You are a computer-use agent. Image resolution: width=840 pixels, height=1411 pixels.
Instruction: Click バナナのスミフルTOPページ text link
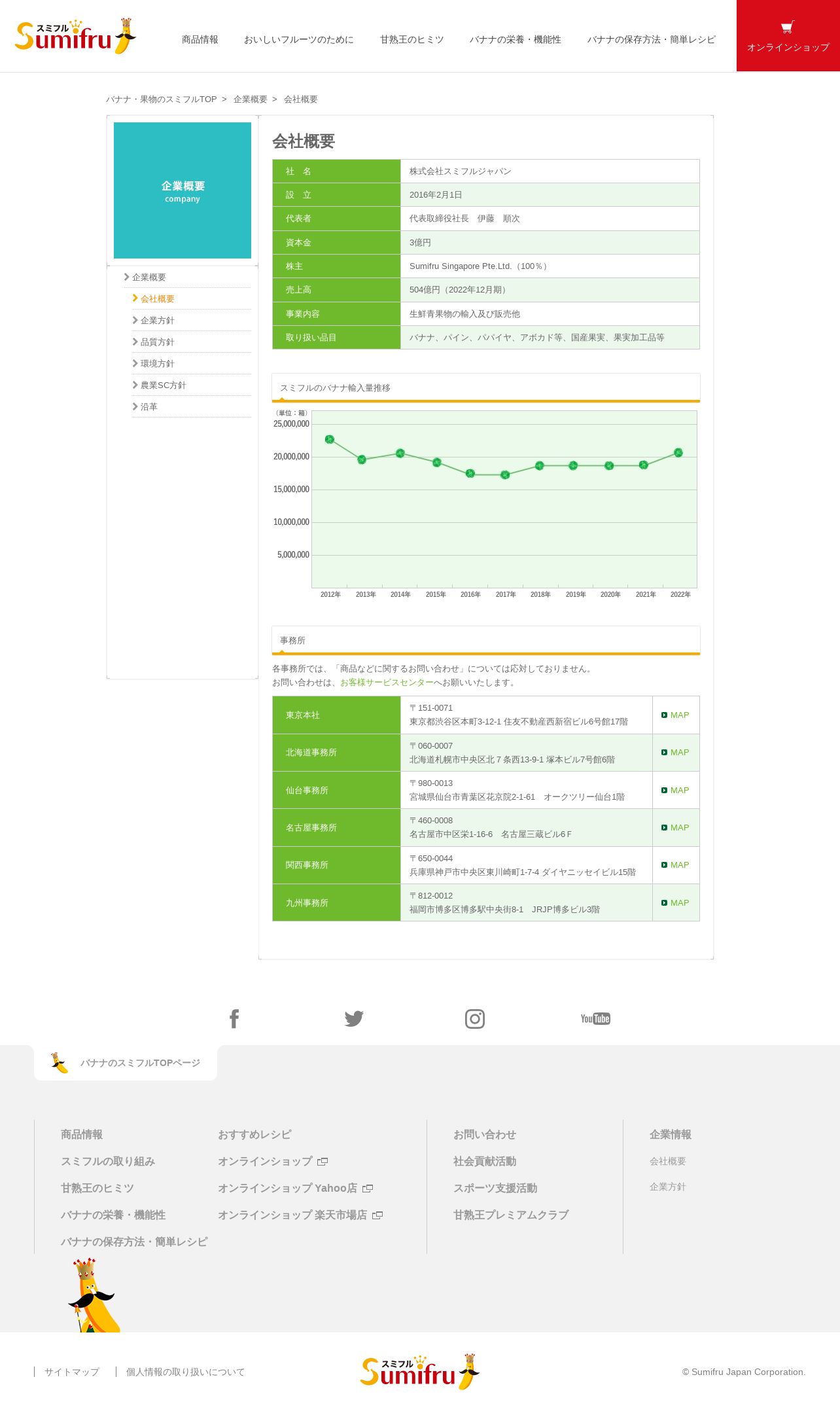141,1063
